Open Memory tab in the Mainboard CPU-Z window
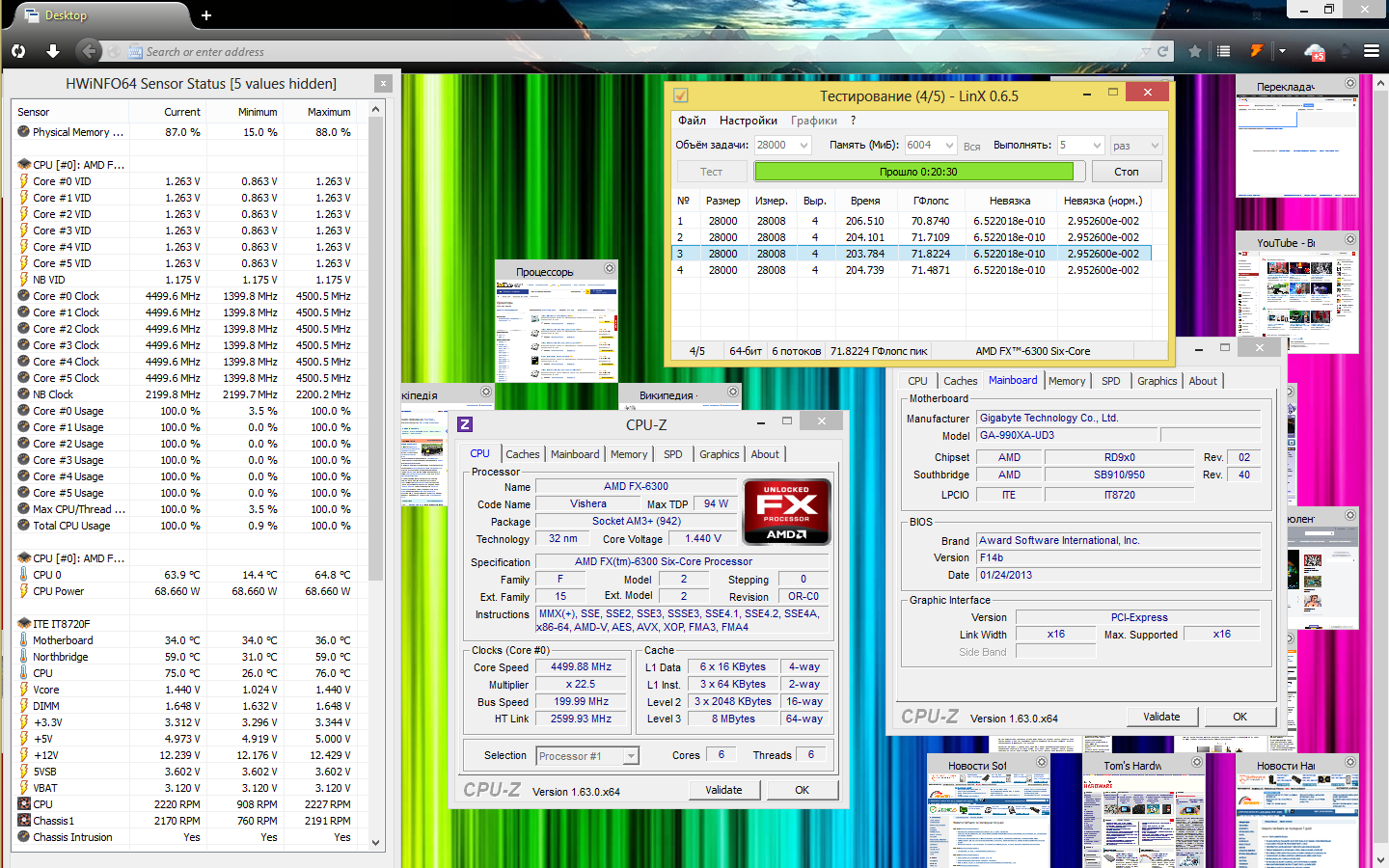 [x=1067, y=381]
